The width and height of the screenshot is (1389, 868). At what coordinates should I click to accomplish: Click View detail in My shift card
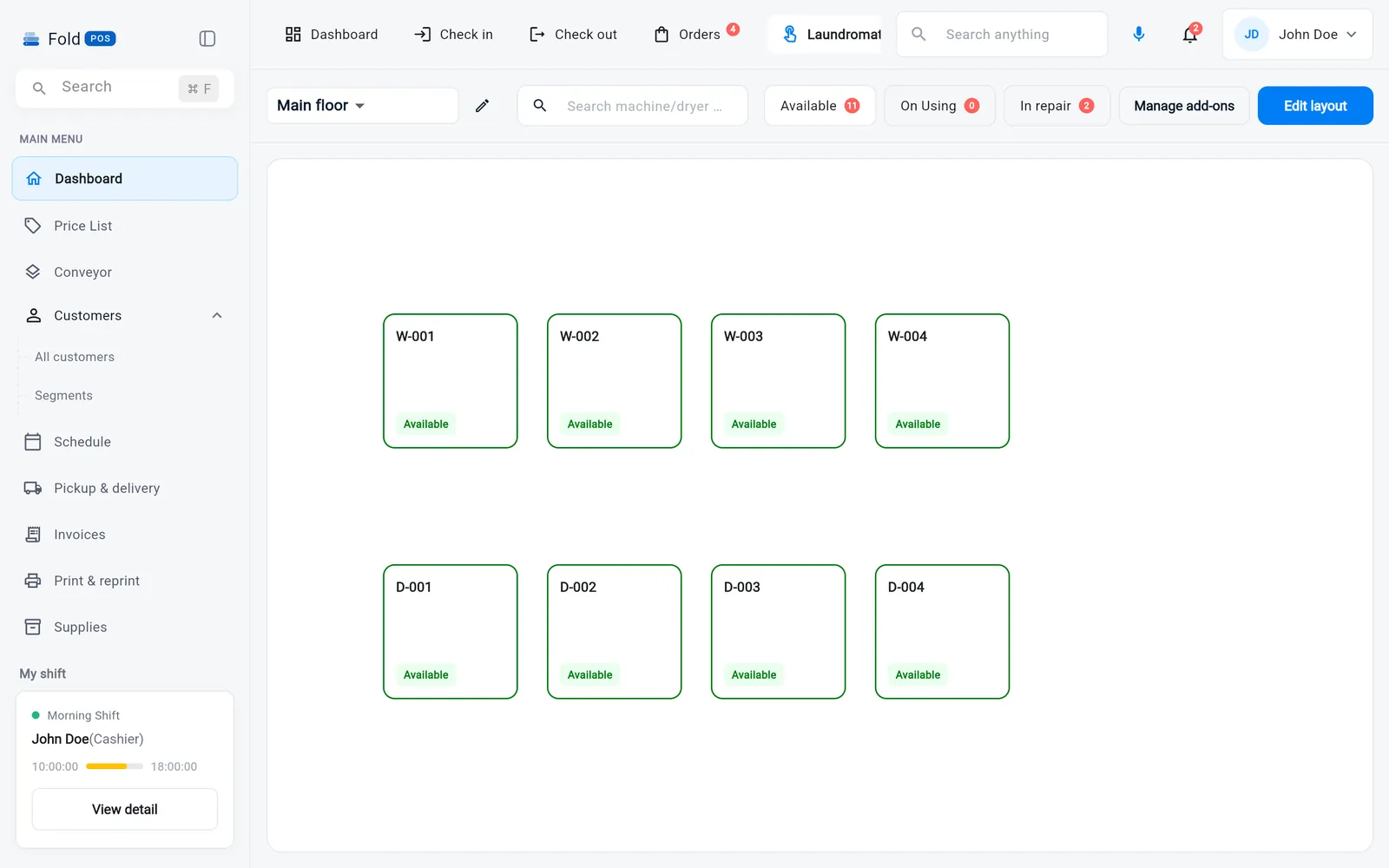coord(125,809)
